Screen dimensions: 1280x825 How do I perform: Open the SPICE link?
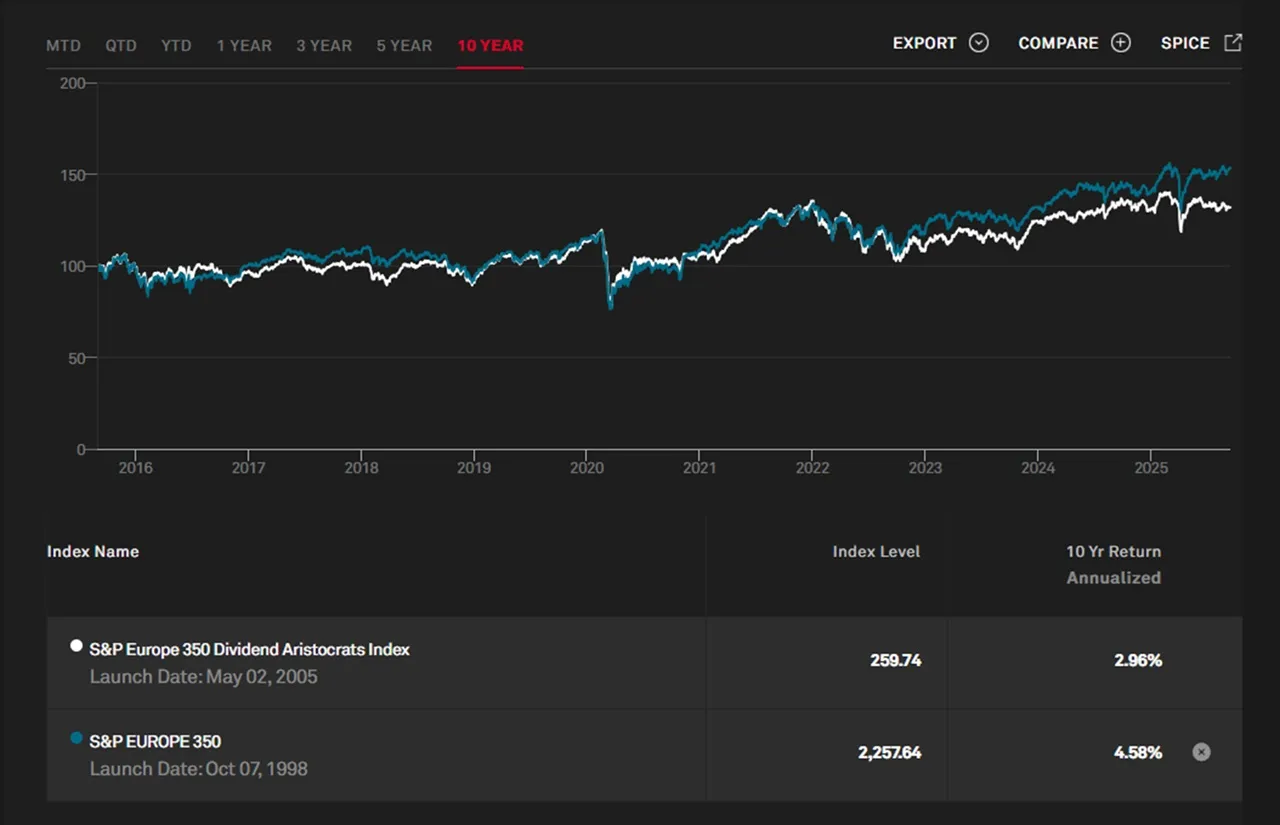pos(1185,43)
